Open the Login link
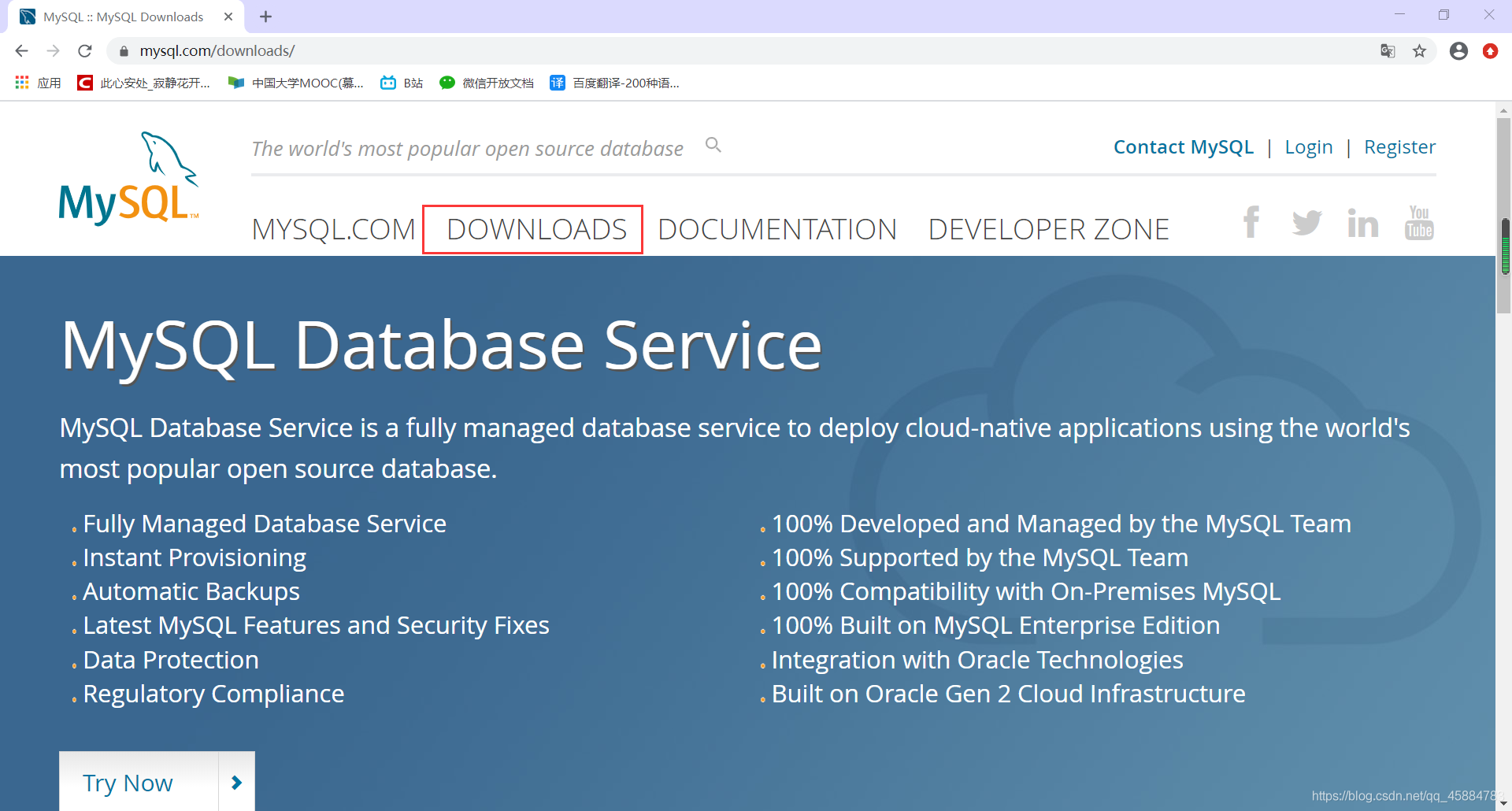This screenshot has width=1512, height=811. tap(1308, 147)
